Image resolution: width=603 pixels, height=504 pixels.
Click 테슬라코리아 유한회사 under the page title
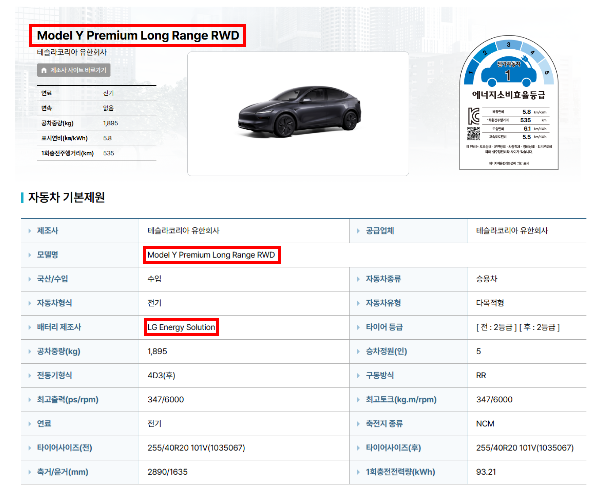click(72, 52)
